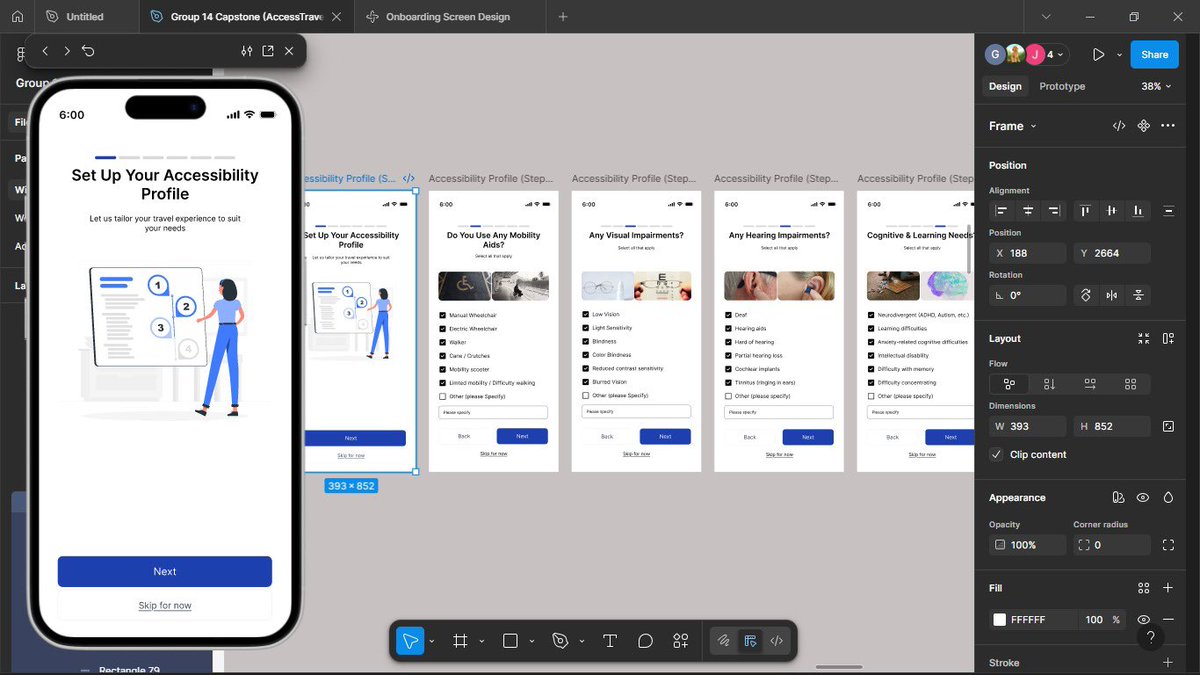Image resolution: width=1200 pixels, height=675 pixels.
Task: Open a new tab with plus icon
Action: pyautogui.click(x=563, y=17)
